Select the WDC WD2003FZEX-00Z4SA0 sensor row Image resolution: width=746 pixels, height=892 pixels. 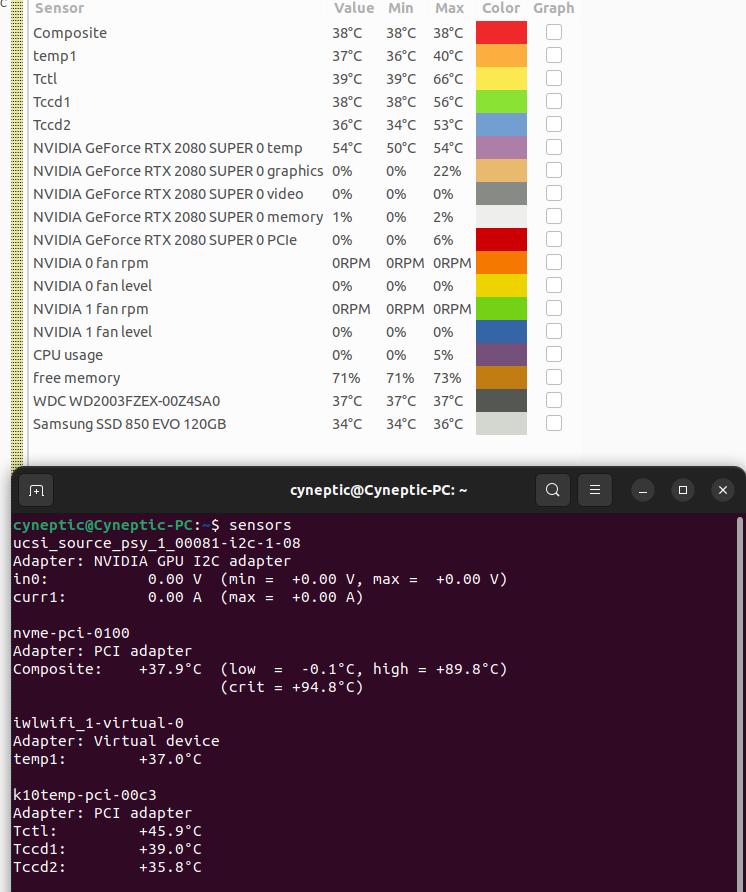126,401
